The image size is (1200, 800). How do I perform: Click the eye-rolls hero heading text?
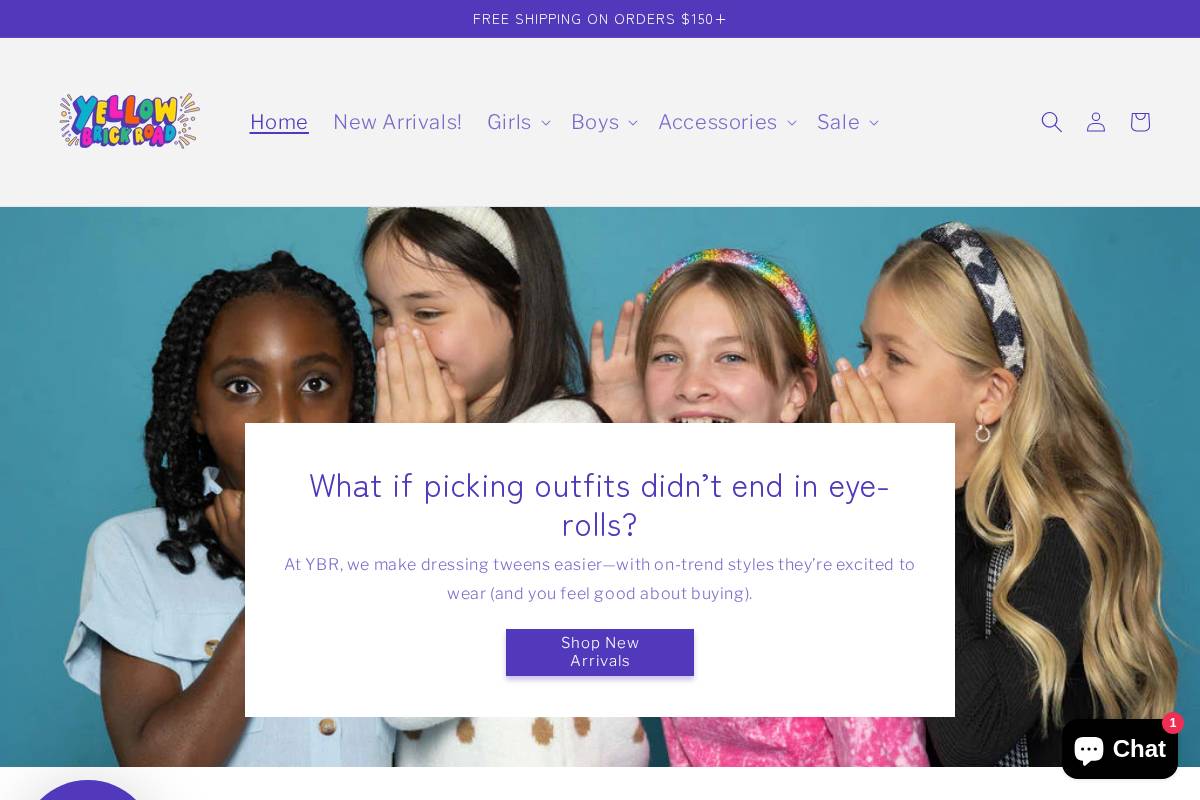(600, 504)
